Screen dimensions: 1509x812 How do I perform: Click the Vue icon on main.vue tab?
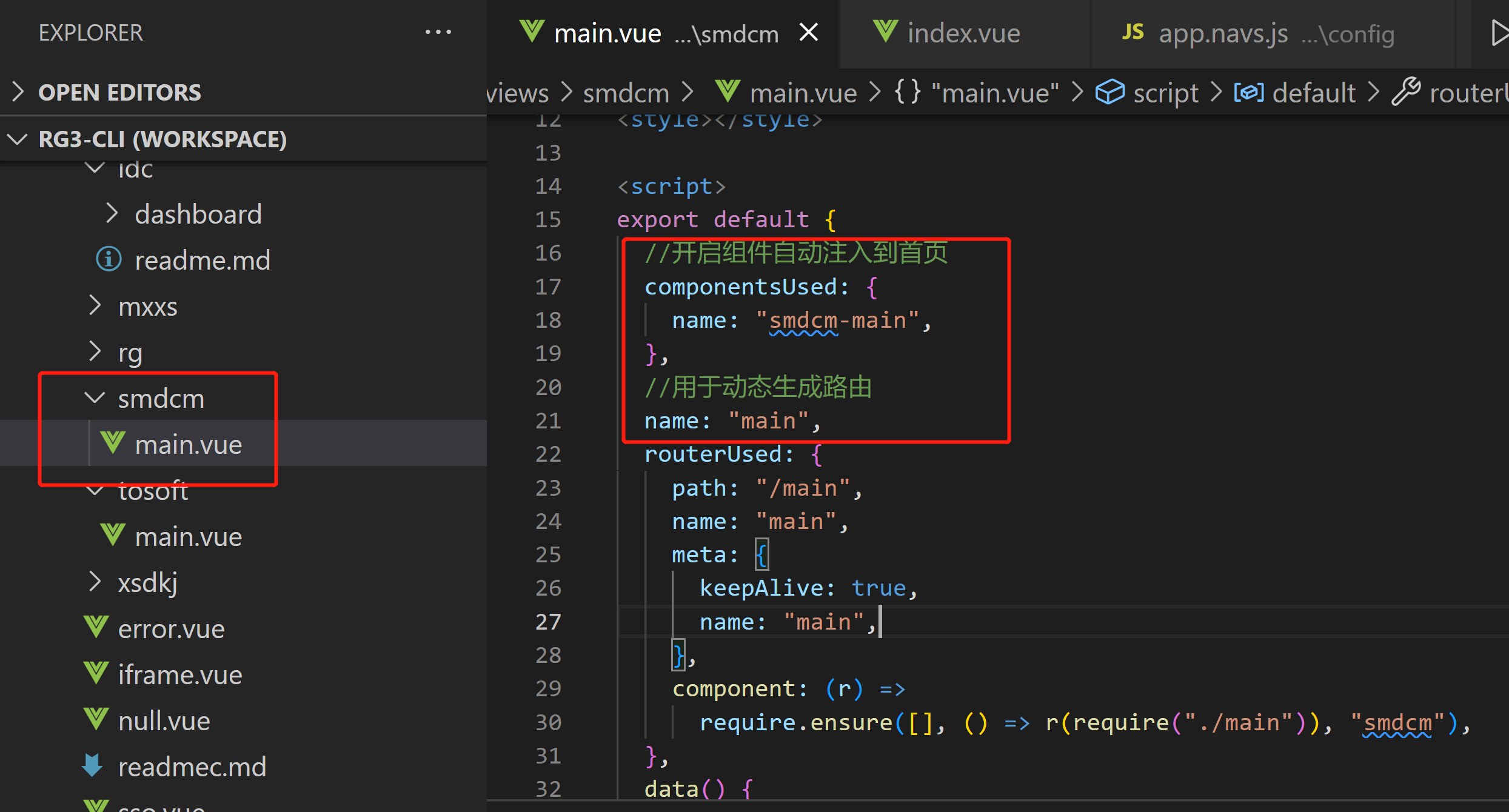[x=532, y=32]
